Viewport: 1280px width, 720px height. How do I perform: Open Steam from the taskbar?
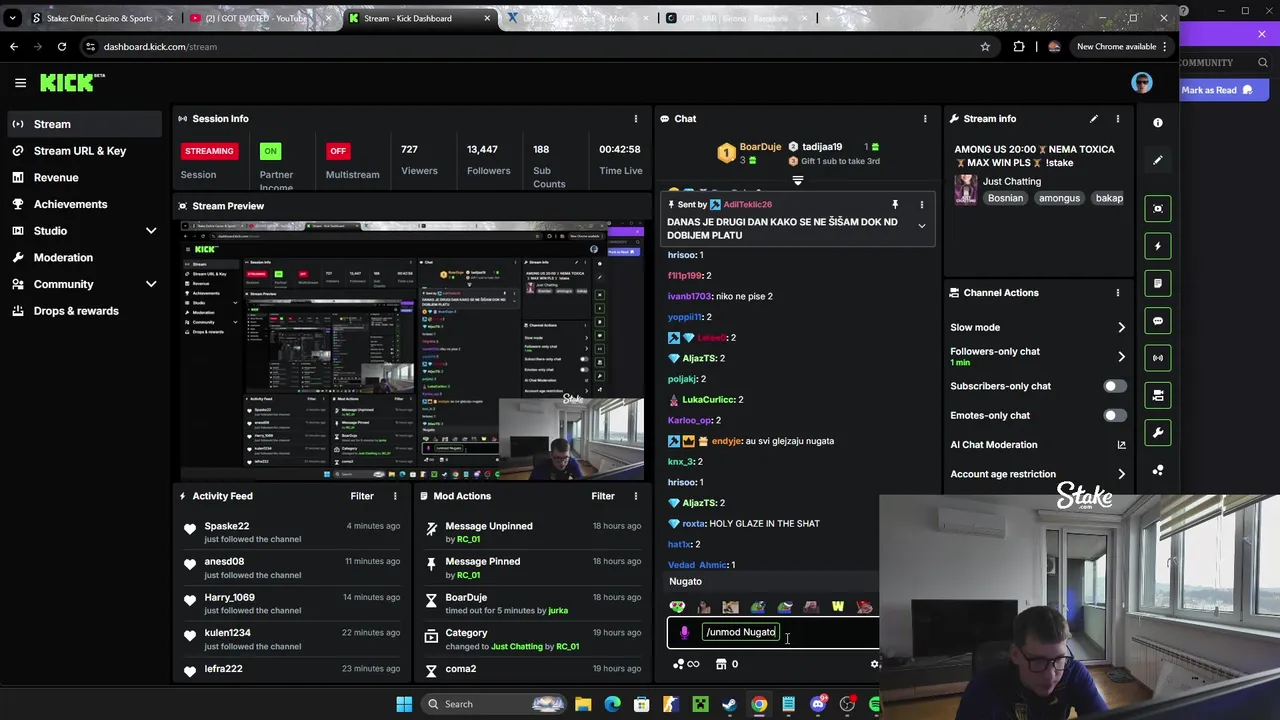730,704
